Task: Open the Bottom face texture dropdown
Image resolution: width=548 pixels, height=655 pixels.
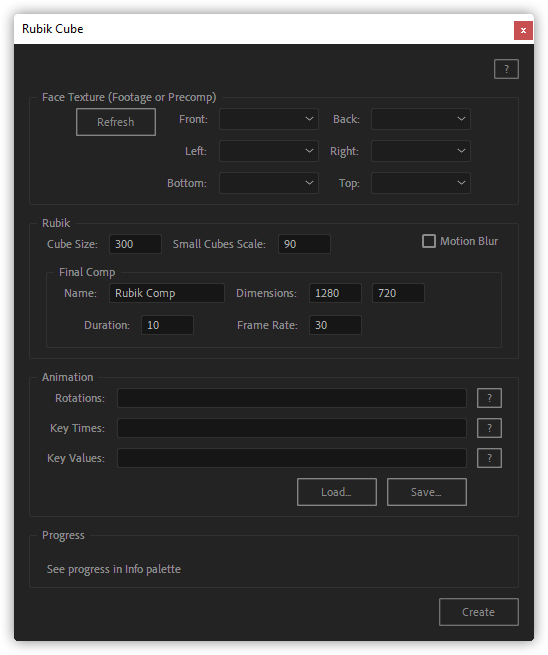Action: coord(269,183)
